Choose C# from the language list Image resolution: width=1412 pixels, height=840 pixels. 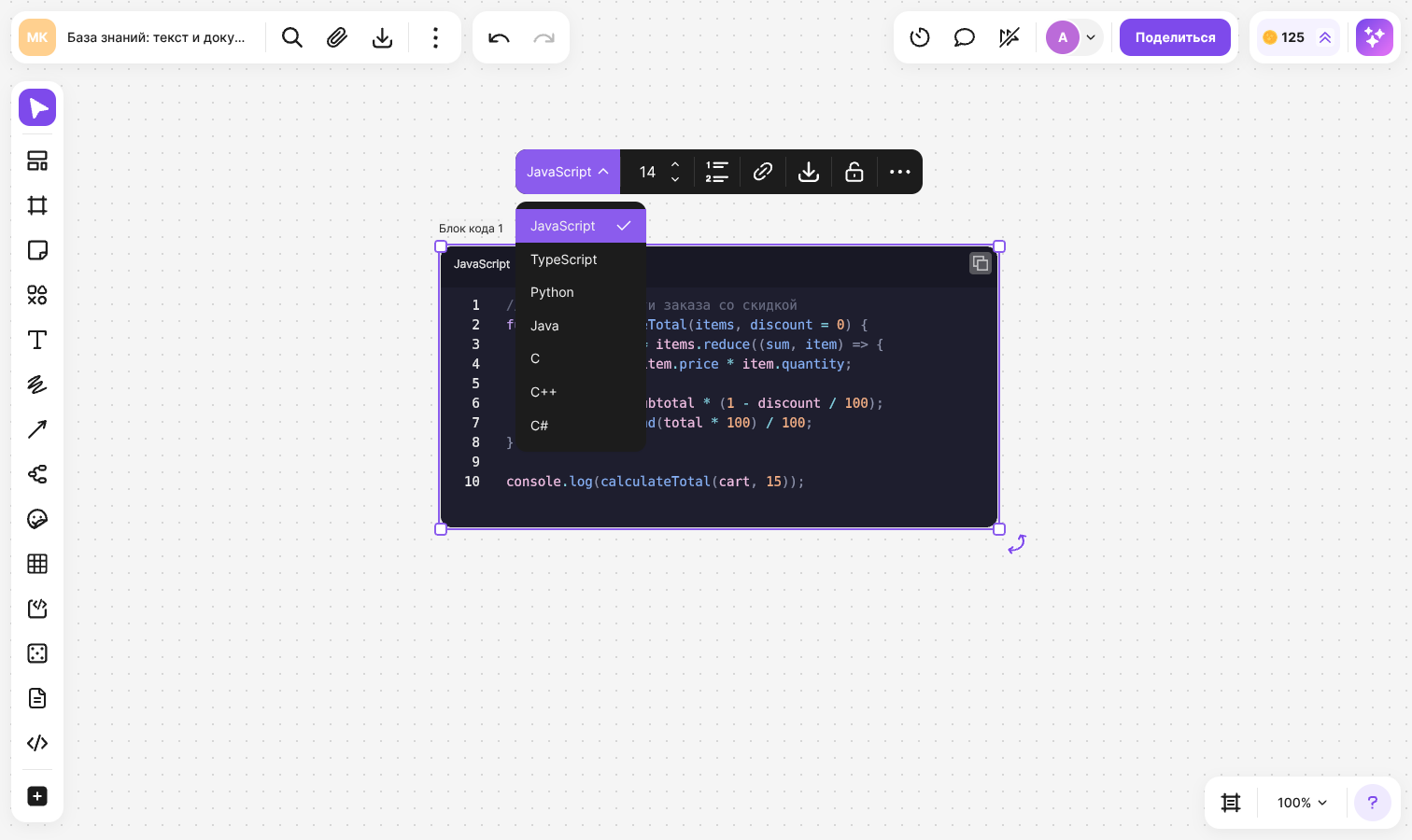[x=581, y=426]
